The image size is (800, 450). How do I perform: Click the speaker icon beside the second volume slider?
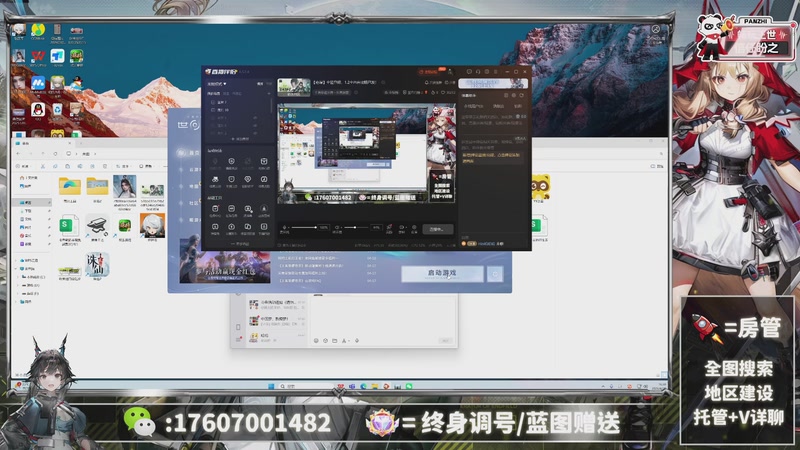[x=335, y=228]
